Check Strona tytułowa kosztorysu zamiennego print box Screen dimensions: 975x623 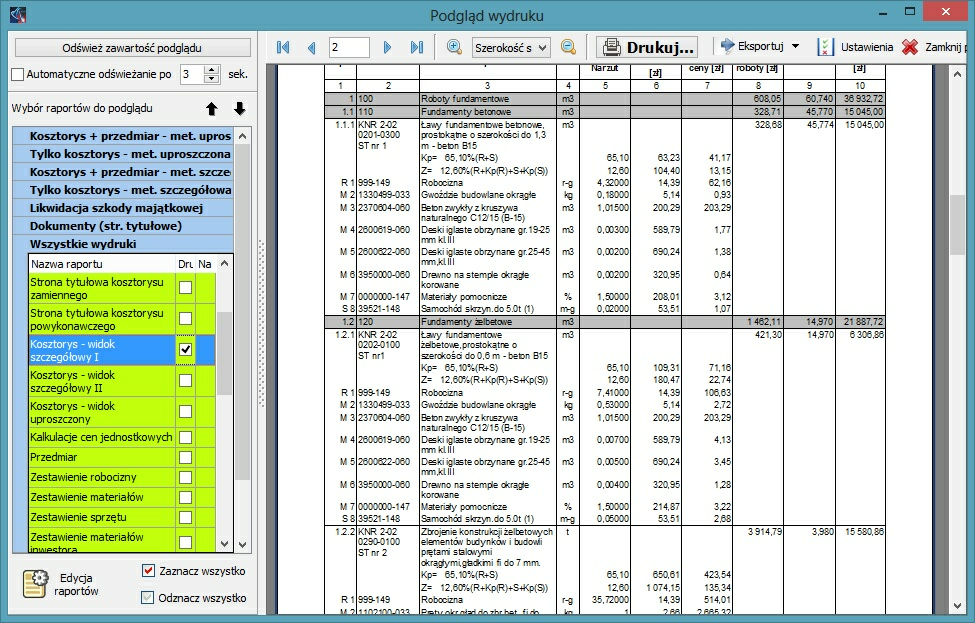click(x=185, y=287)
